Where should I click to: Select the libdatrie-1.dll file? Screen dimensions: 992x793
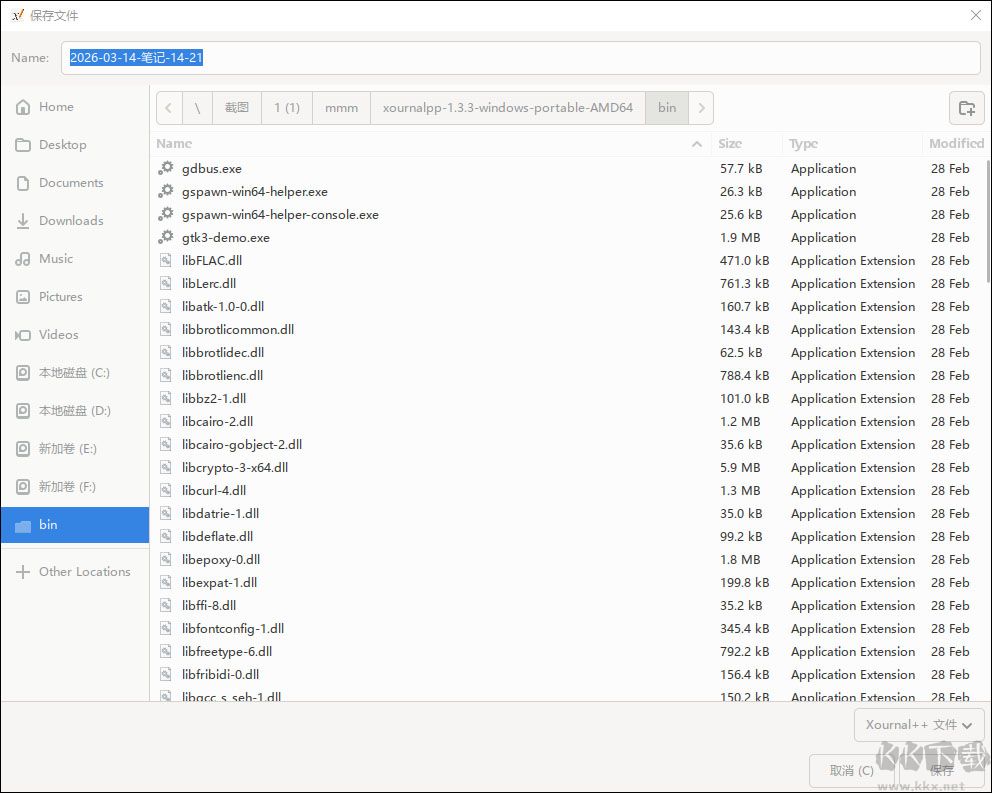pyautogui.click(x=568, y=513)
